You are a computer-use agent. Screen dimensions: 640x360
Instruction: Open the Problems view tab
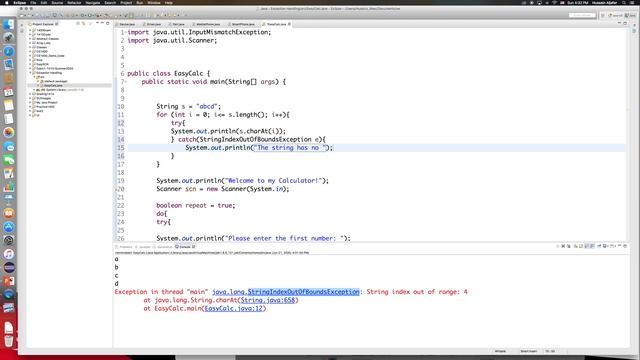click(125, 247)
